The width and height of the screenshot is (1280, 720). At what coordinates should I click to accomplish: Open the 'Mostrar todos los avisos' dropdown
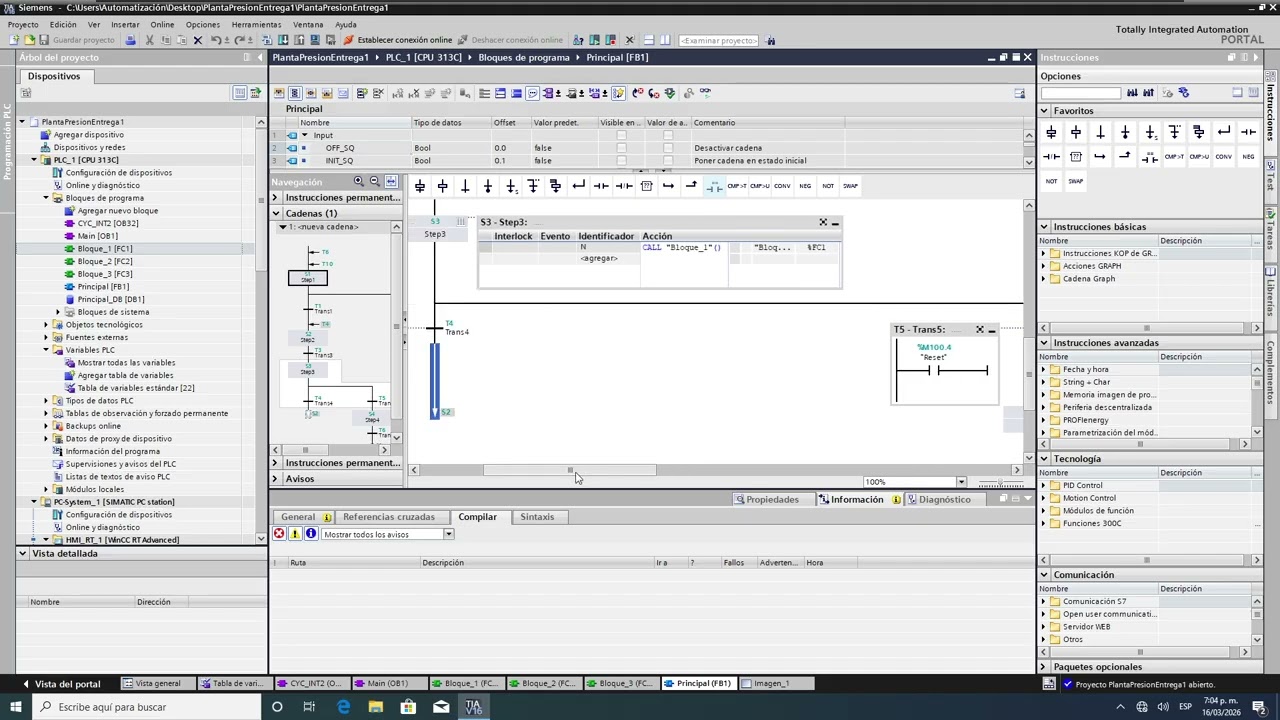point(449,534)
